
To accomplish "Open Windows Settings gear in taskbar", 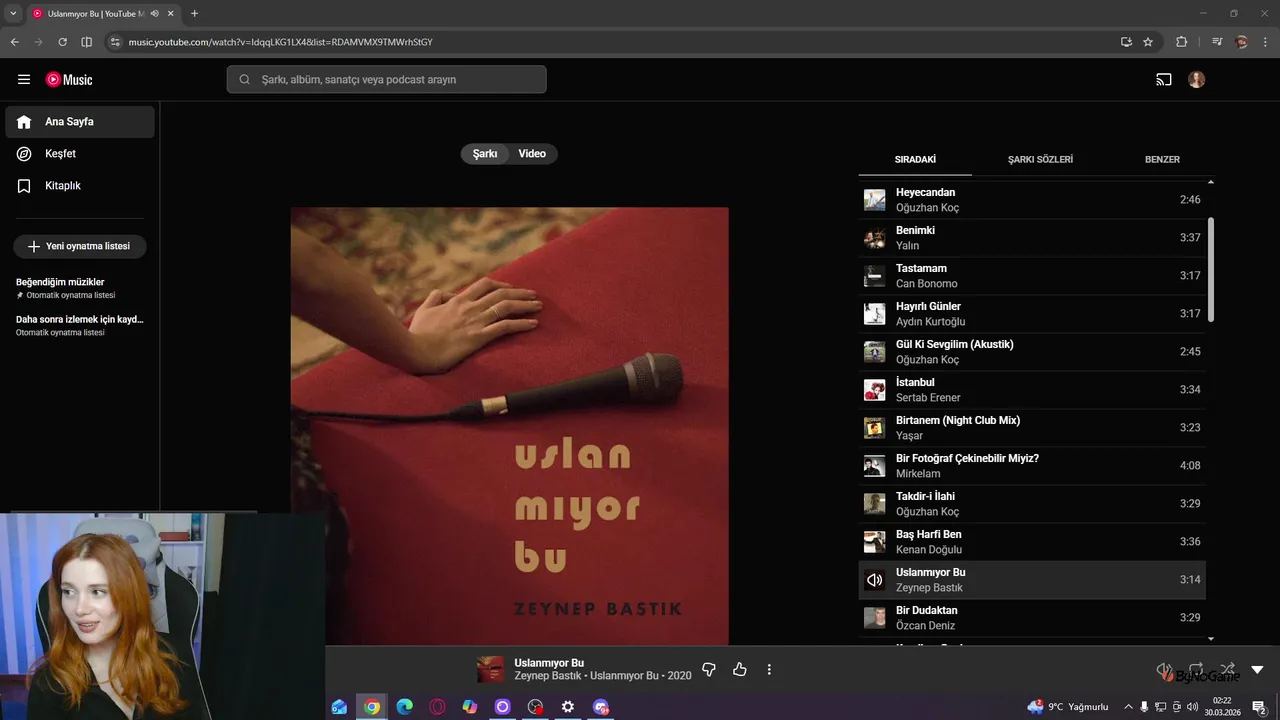I will [x=568, y=707].
